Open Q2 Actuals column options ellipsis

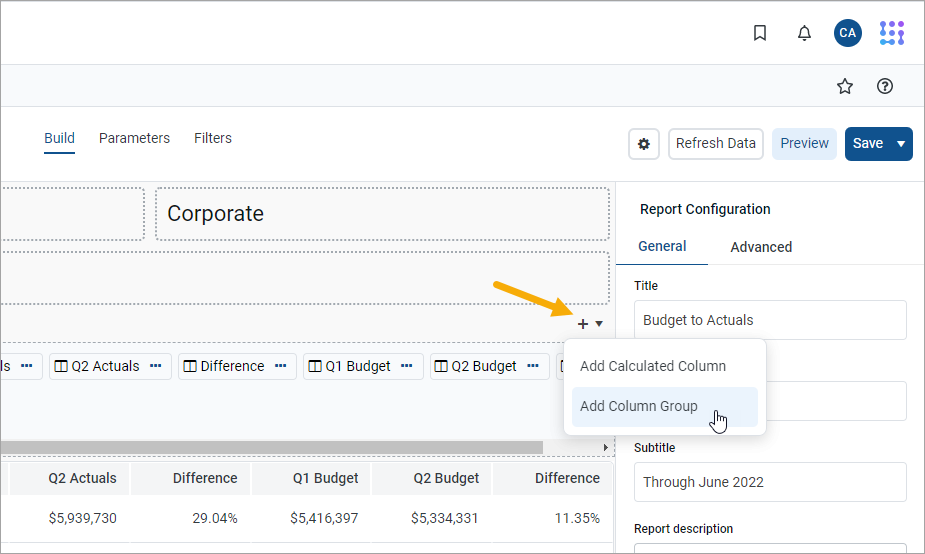(156, 366)
